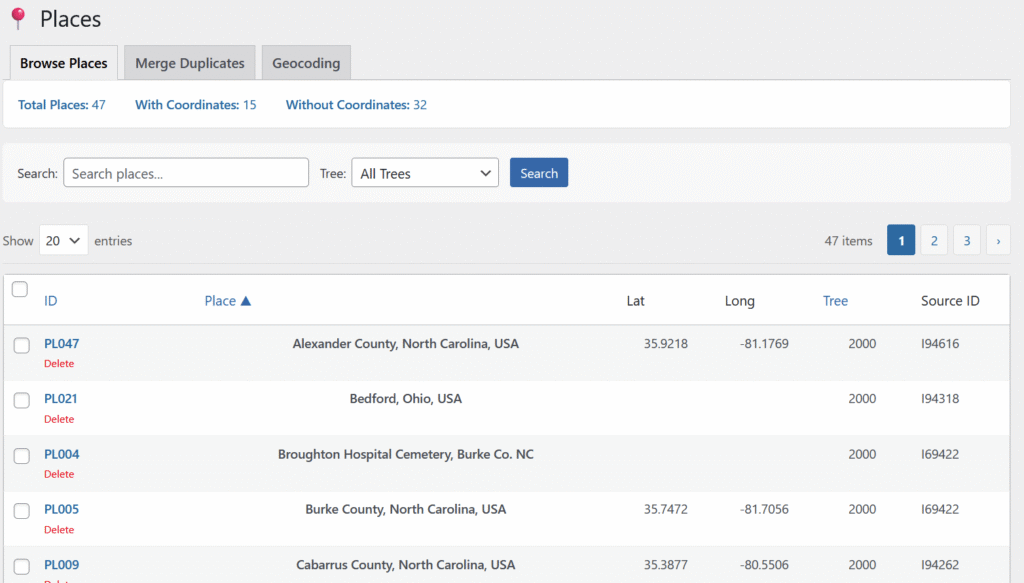The image size is (1024, 583).
Task: Click the Place column sort arrow
Action: click(x=246, y=301)
